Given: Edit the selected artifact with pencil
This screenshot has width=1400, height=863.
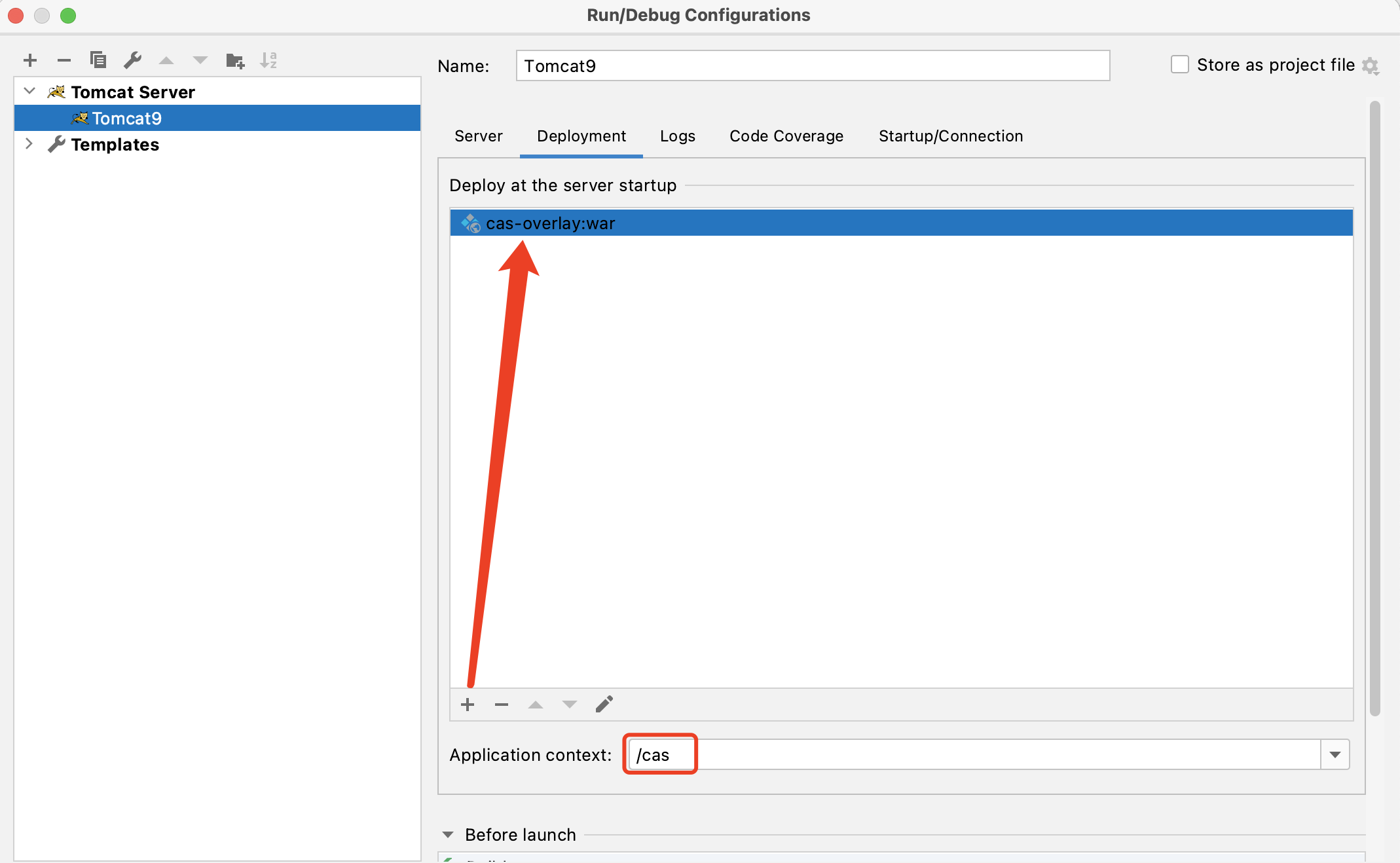Looking at the screenshot, I should 604,704.
